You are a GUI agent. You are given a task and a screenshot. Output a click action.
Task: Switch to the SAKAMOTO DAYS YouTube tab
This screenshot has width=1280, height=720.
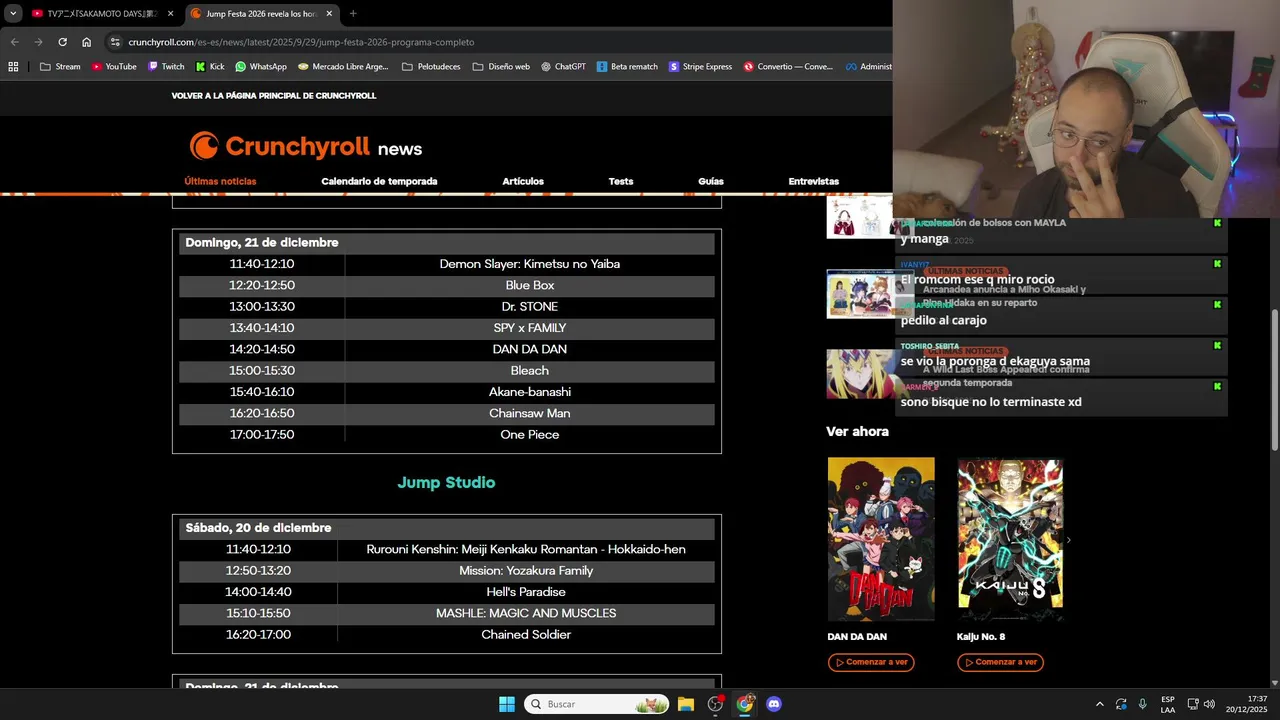[102, 14]
